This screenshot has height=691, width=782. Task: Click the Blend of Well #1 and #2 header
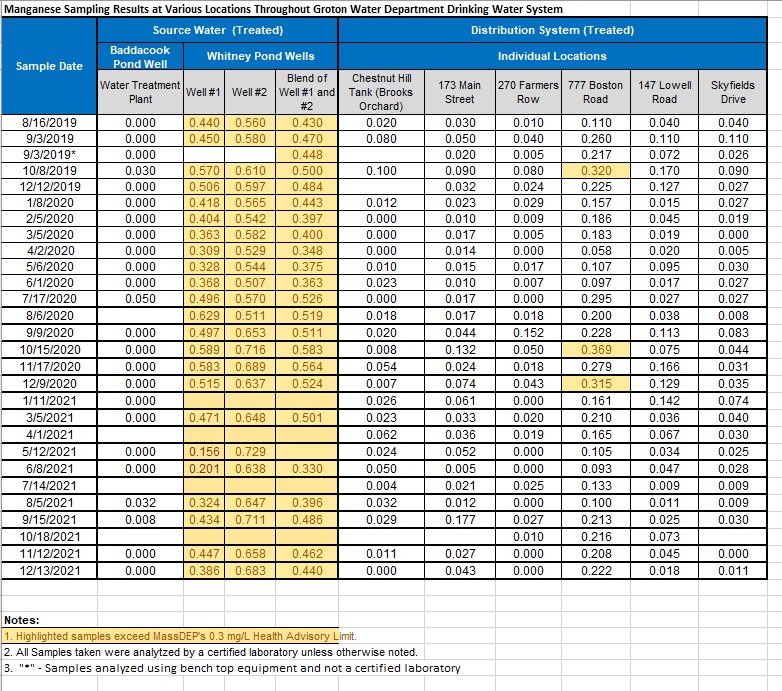tap(307, 92)
